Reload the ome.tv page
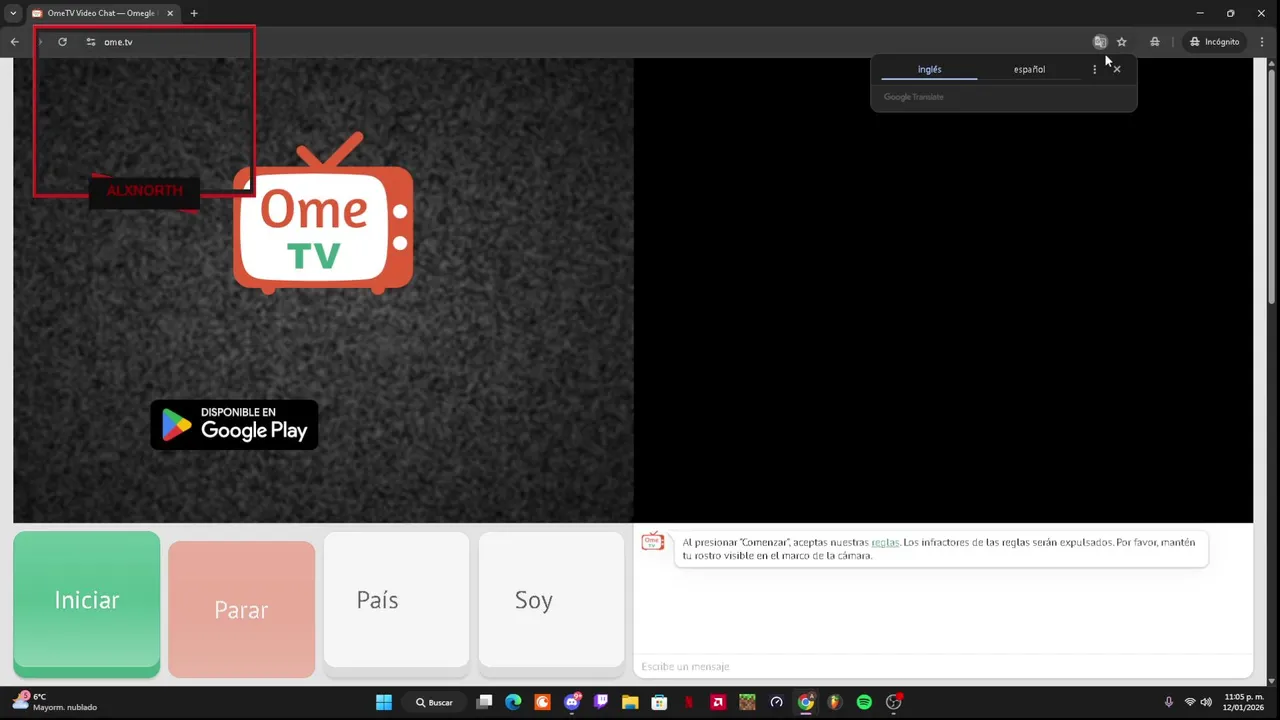 62,42
